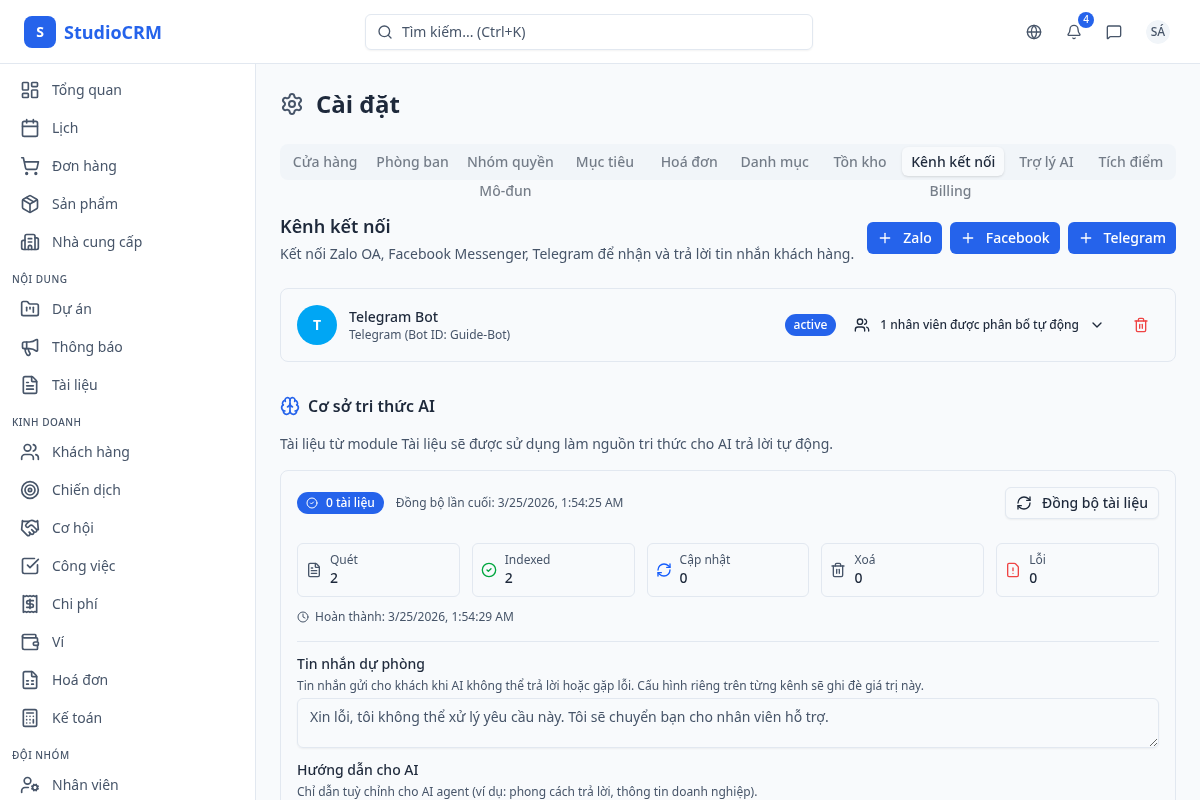1200x800 pixels.
Task: Click the fallback message text area
Action: (727, 722)
